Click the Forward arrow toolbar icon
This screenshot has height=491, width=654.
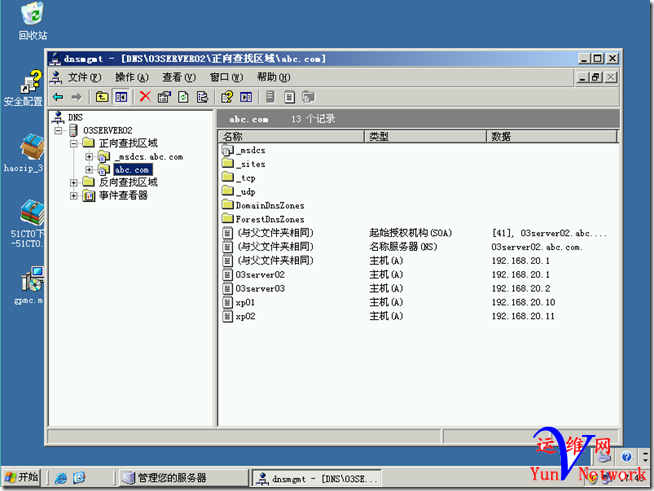76,97
